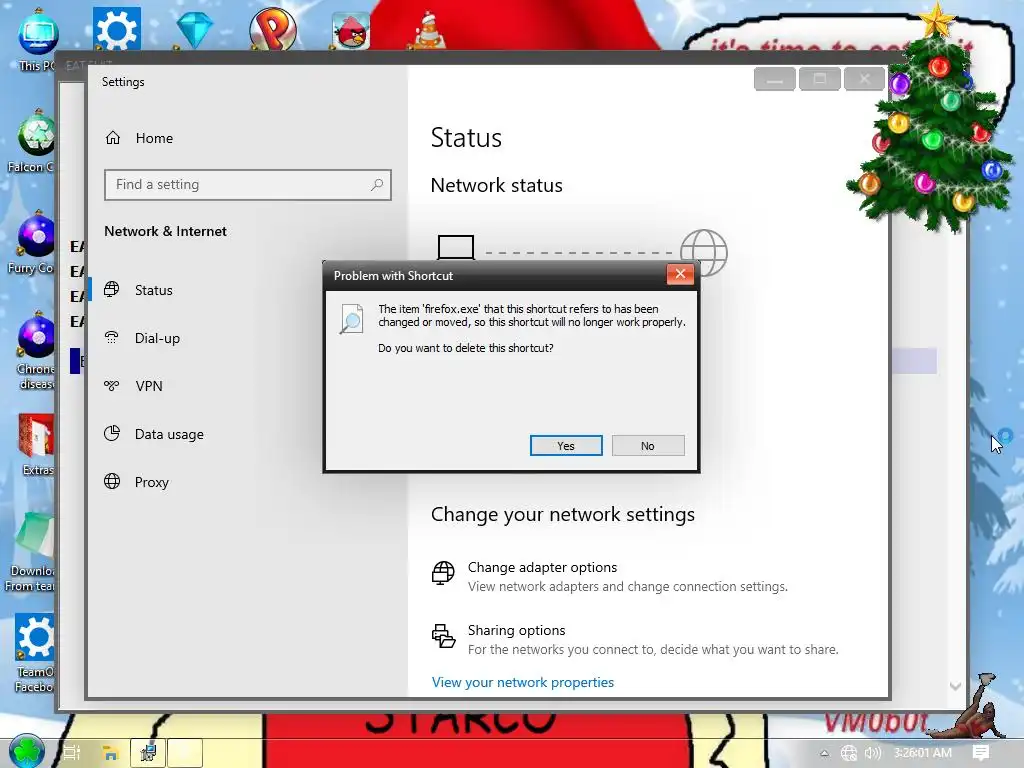
Task: Open the blue gear desktop shortcut at top
Action: 116,29
